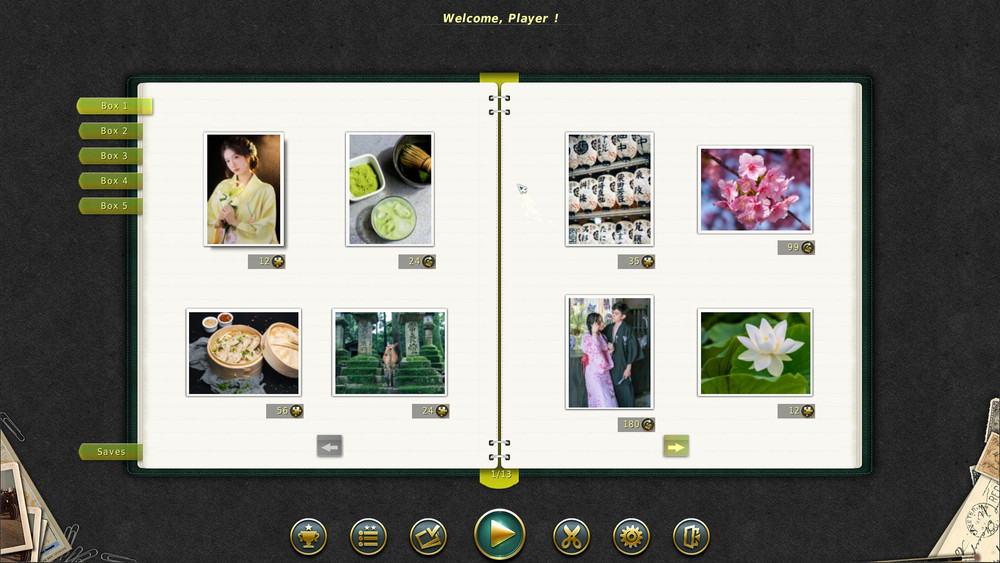Open the Box 5 tab
This screenshot has width=1000, height=563.
[113, 206]
